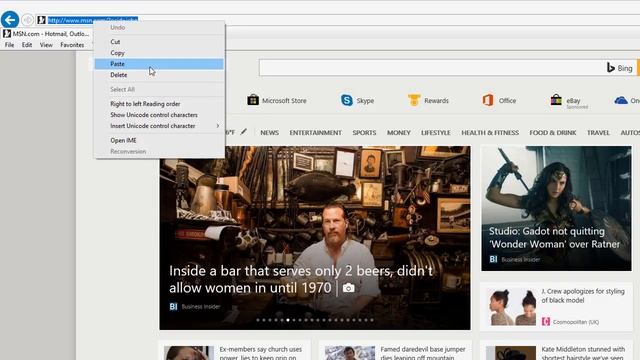
Task: Open Gadot not quitting Wonder Woman story
Action: 554,237
